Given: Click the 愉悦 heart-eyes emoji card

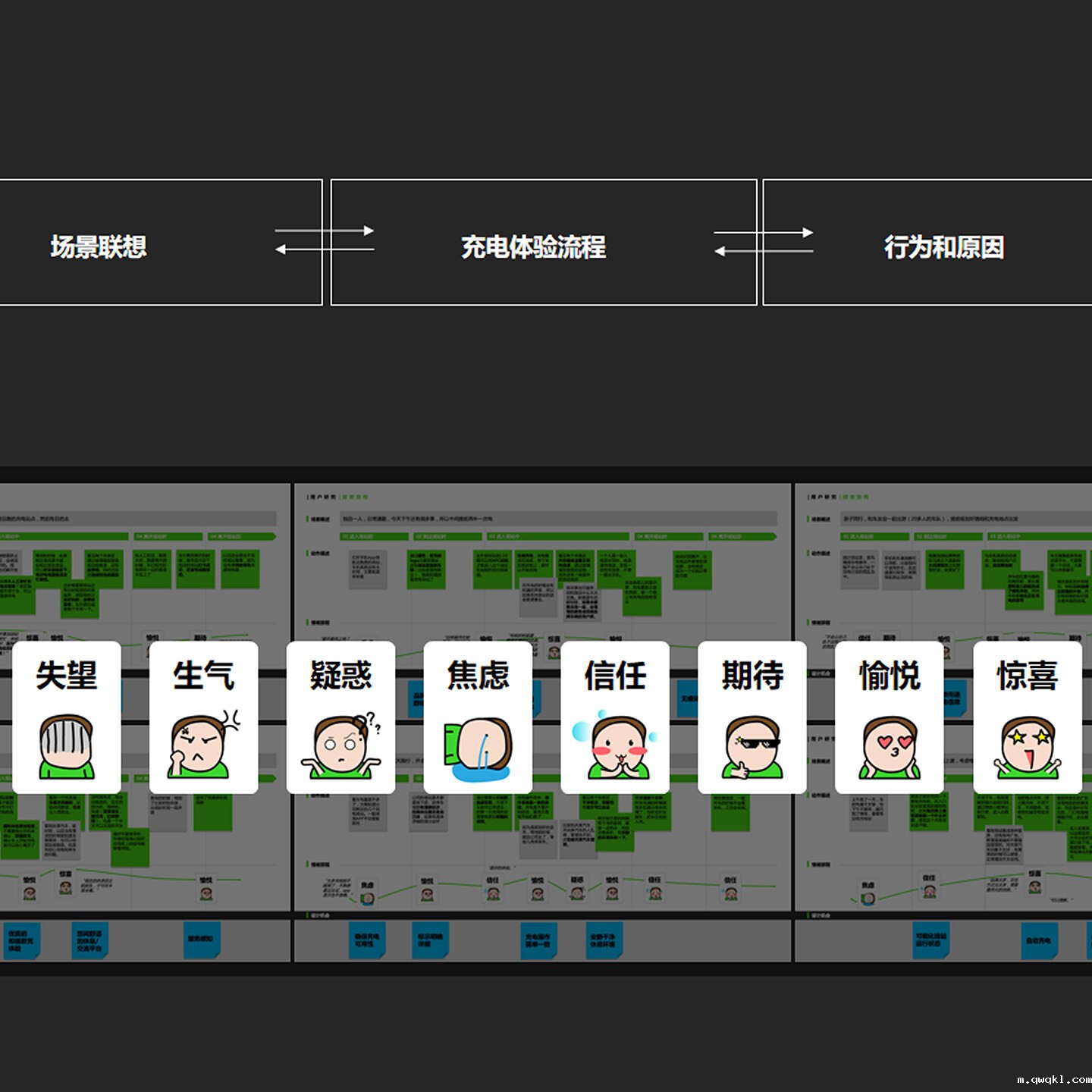Looking at the screenshot, I should pyautogui.click(x=890, y=717).
